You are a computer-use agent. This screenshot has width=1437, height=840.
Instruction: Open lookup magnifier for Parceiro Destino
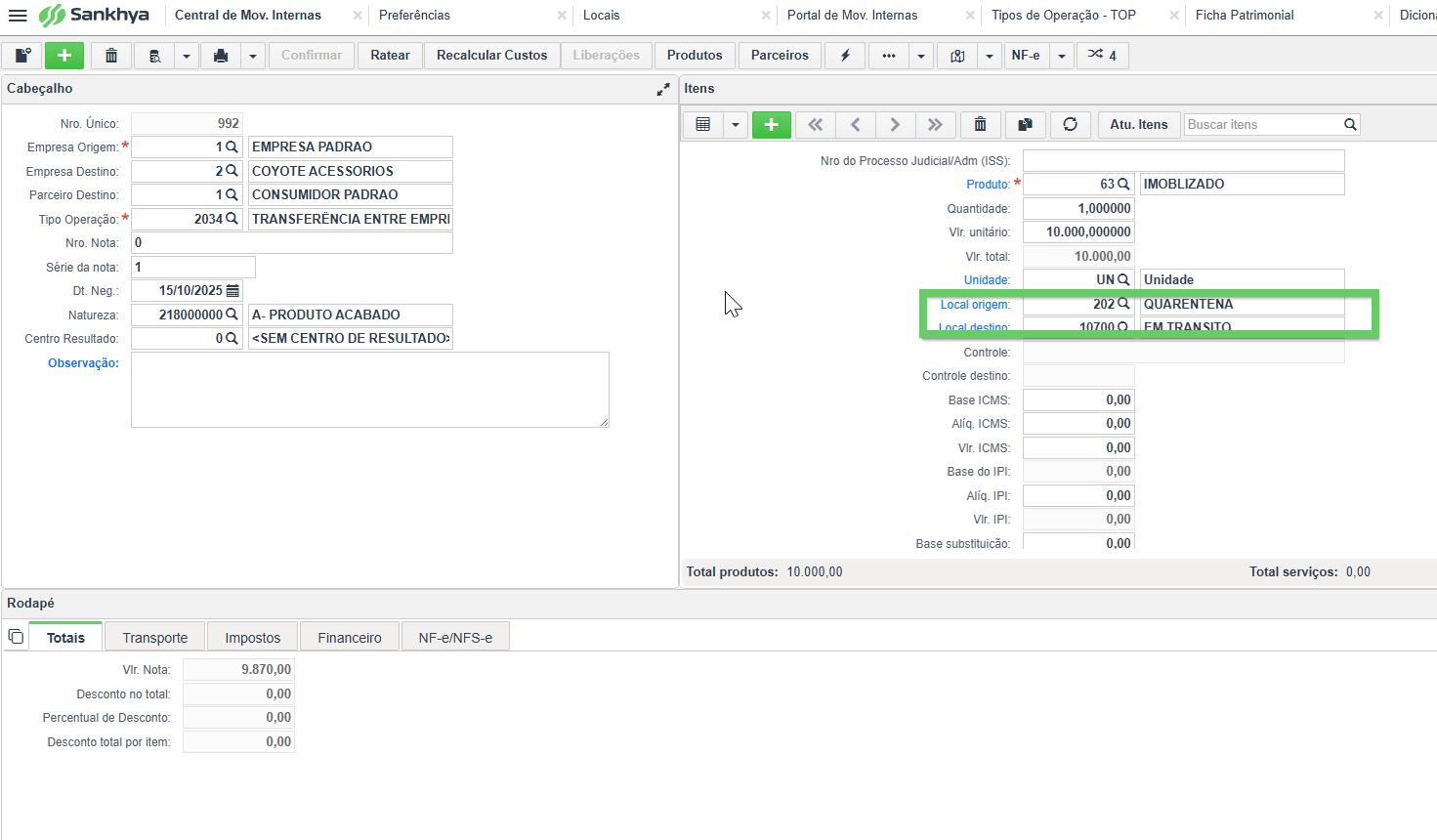(232, 195)
